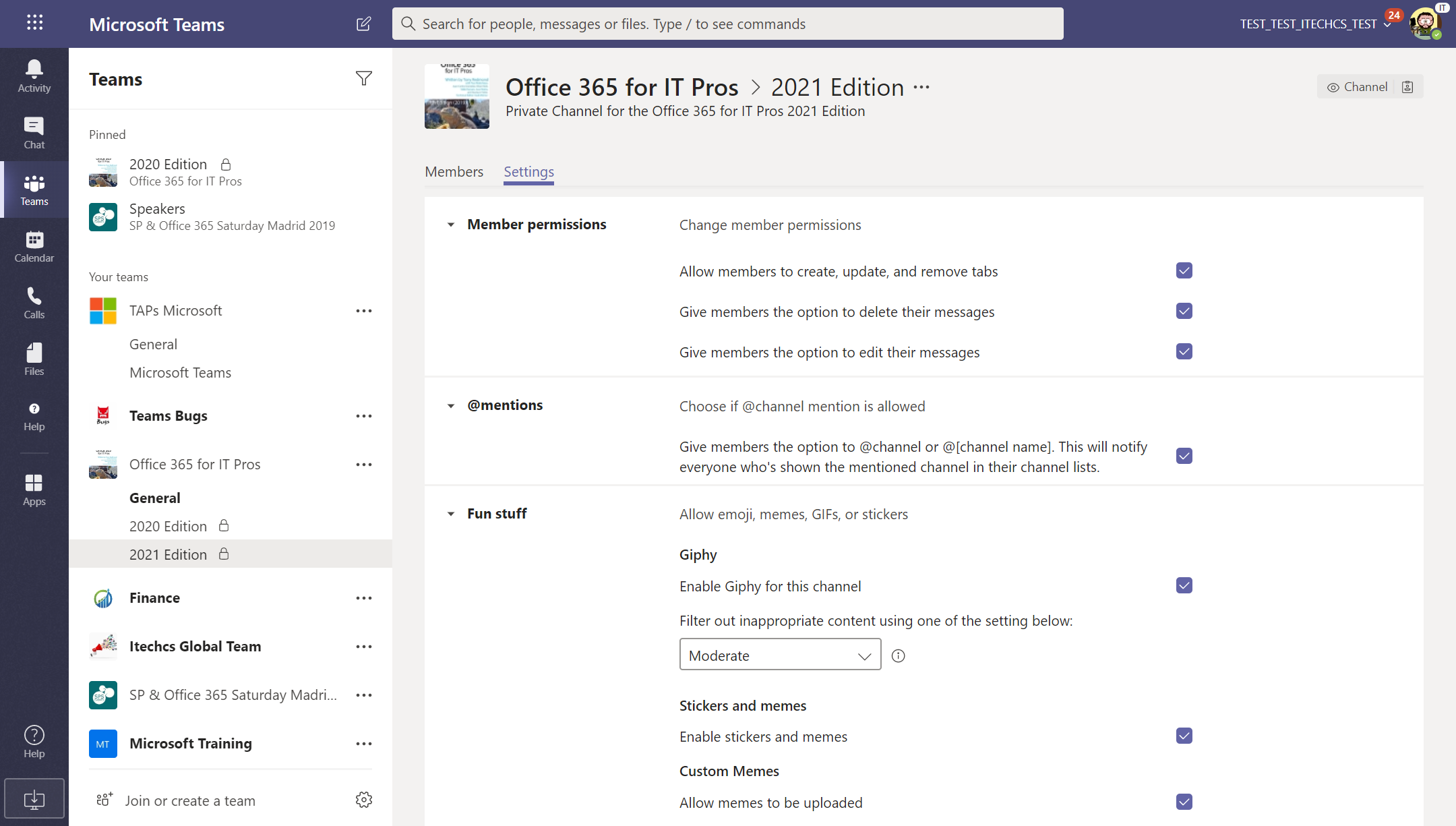Uncheck allow members to create tabs

(x=1184, y=270)
